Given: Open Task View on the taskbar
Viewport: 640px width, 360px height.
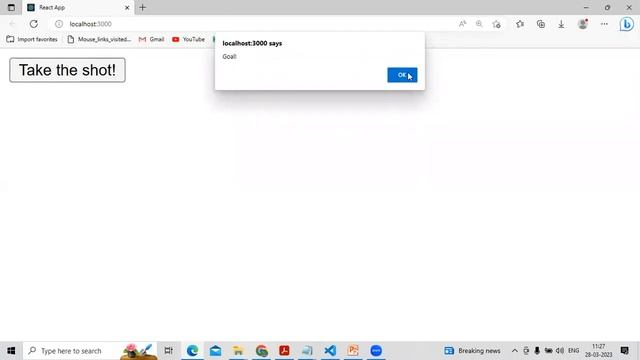Looking at the screenshot, I should click(x=168, y=351).
